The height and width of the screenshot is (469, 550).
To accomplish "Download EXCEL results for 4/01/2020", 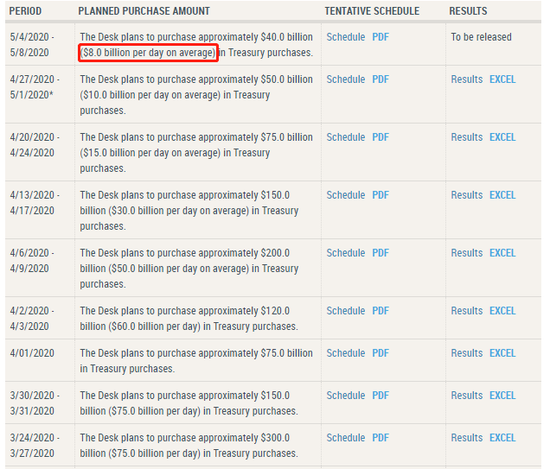I will coord(502,353).
